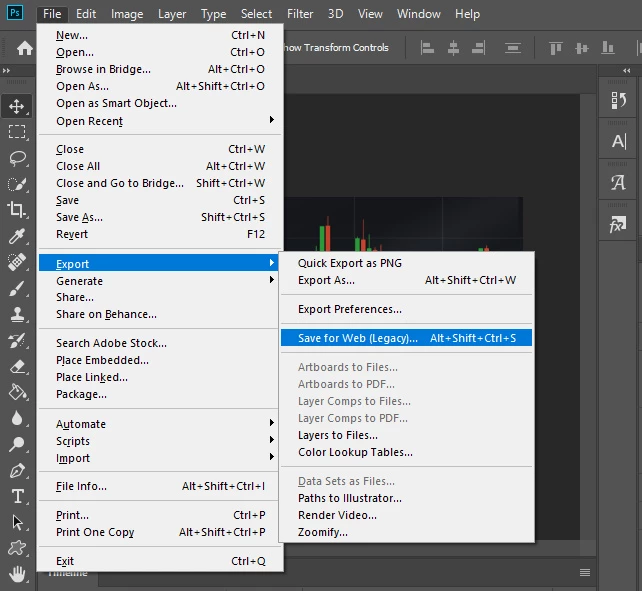Choose File Info...
This screenshot has width=642, height=591.
[x=160, y=486]
